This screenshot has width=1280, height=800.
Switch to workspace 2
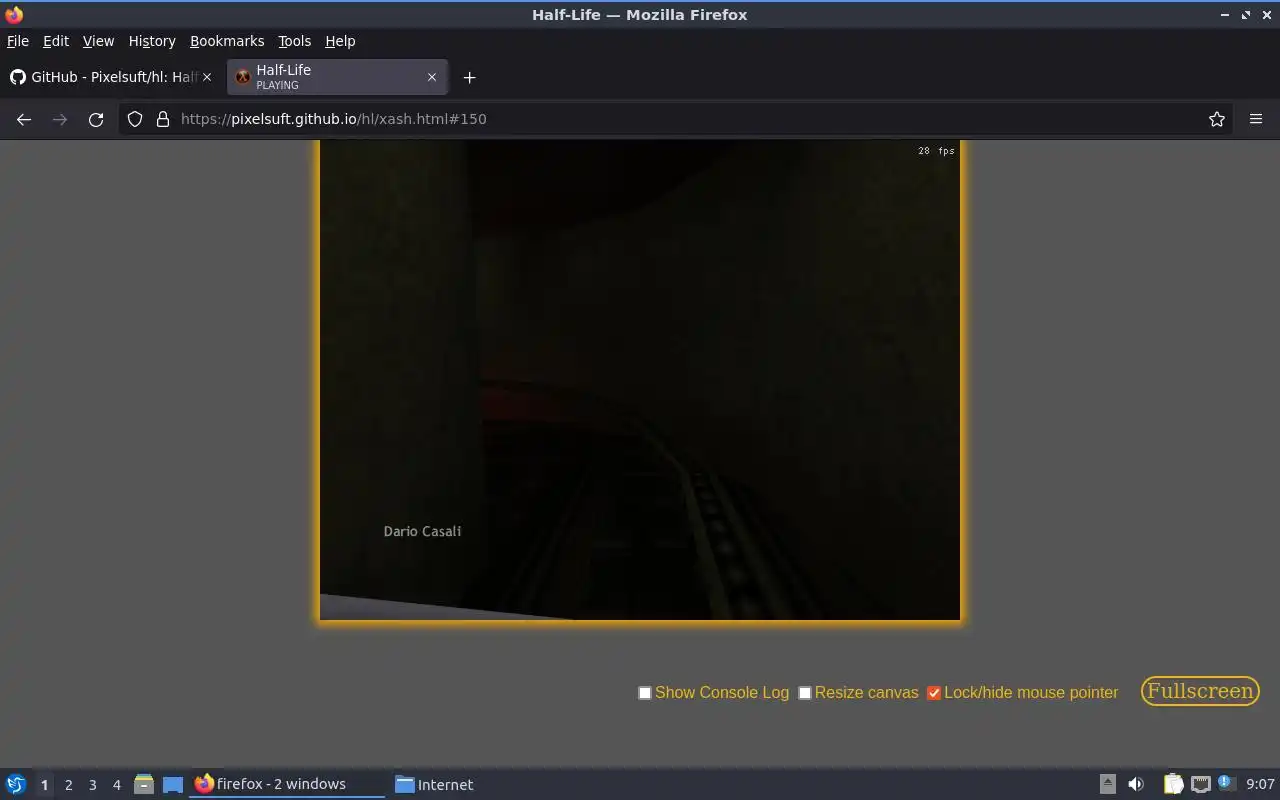pos(68,785)
